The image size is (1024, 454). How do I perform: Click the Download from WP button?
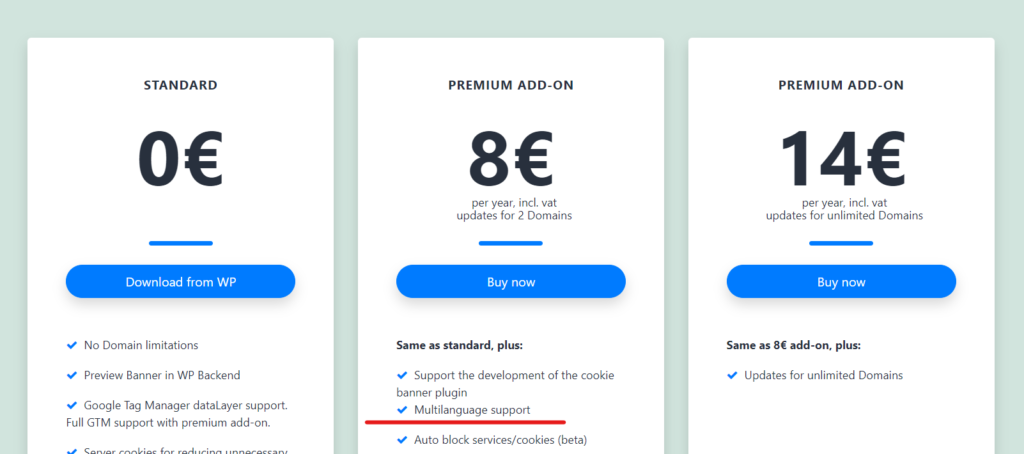180,282
